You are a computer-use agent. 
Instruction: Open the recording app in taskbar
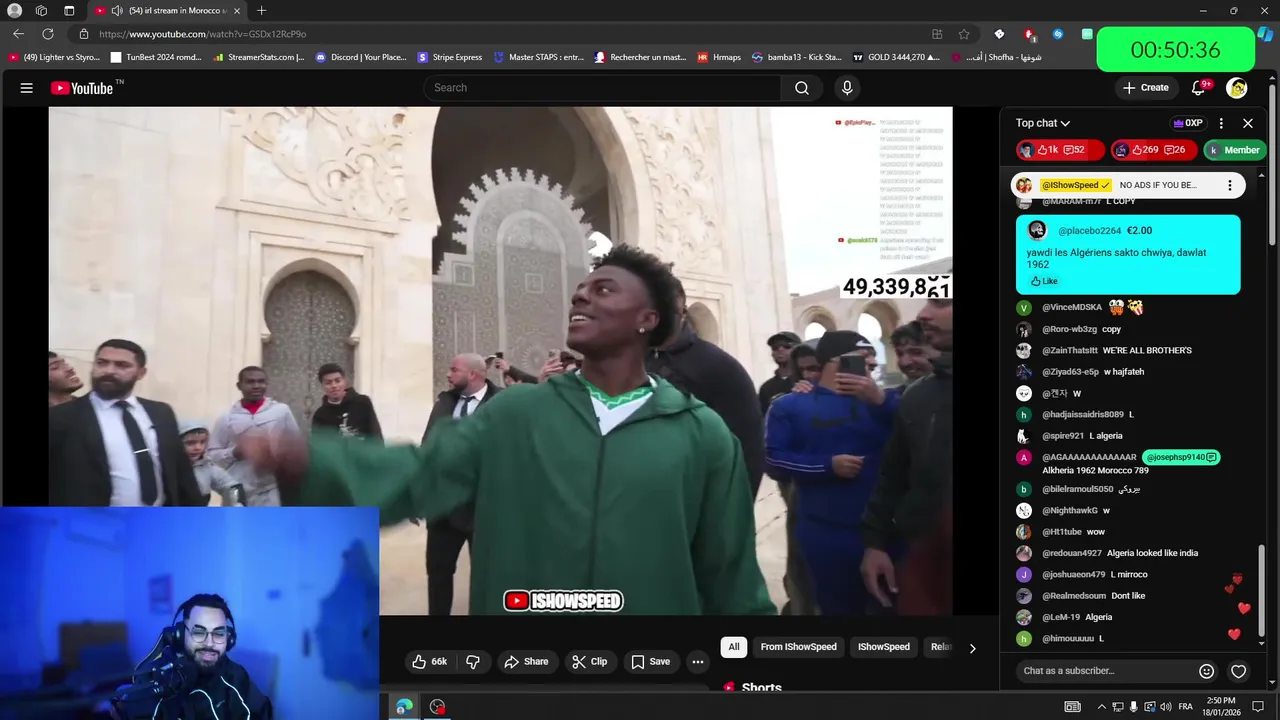[437, 707]
